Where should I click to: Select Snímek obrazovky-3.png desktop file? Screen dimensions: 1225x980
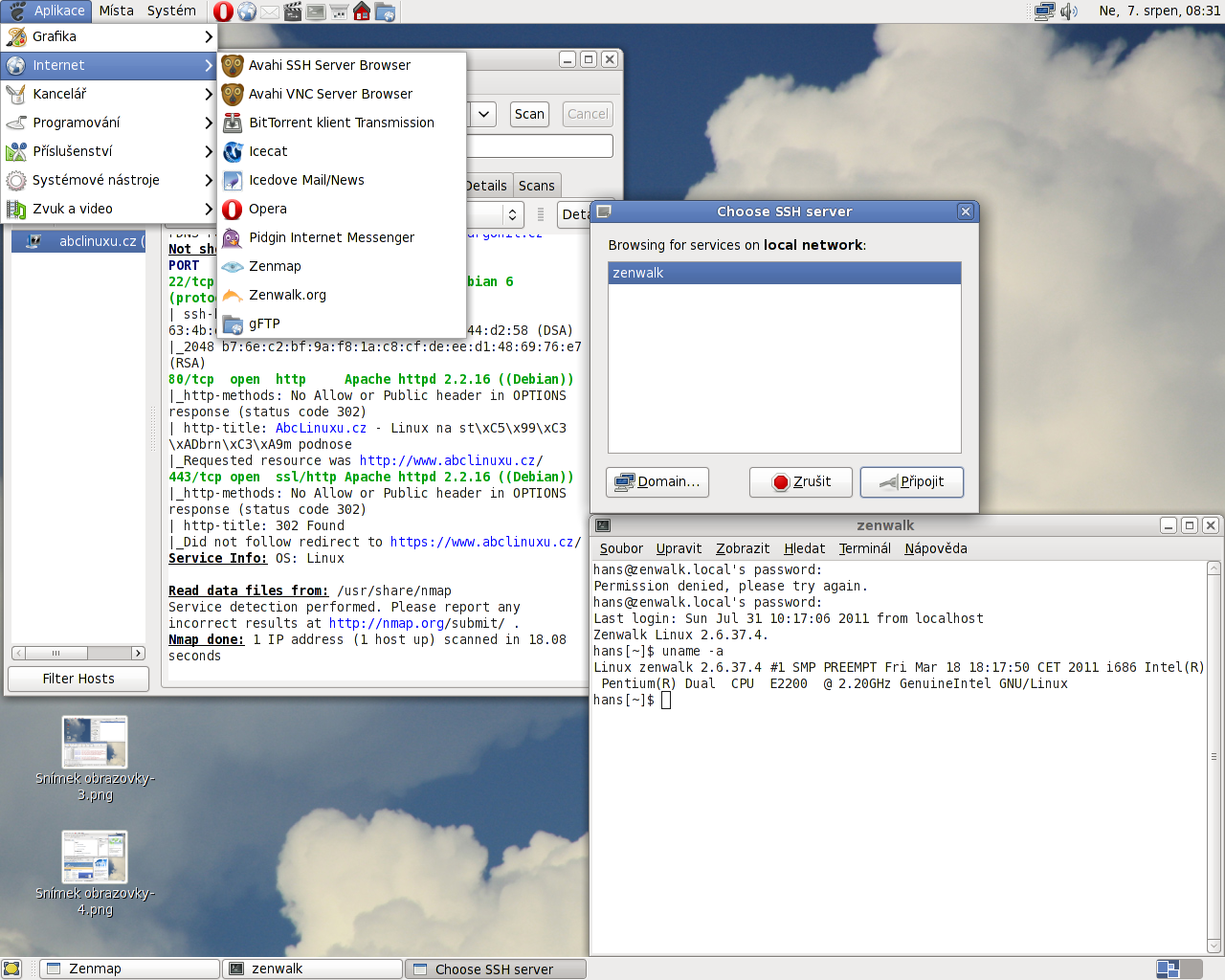[x=95, y=759]
